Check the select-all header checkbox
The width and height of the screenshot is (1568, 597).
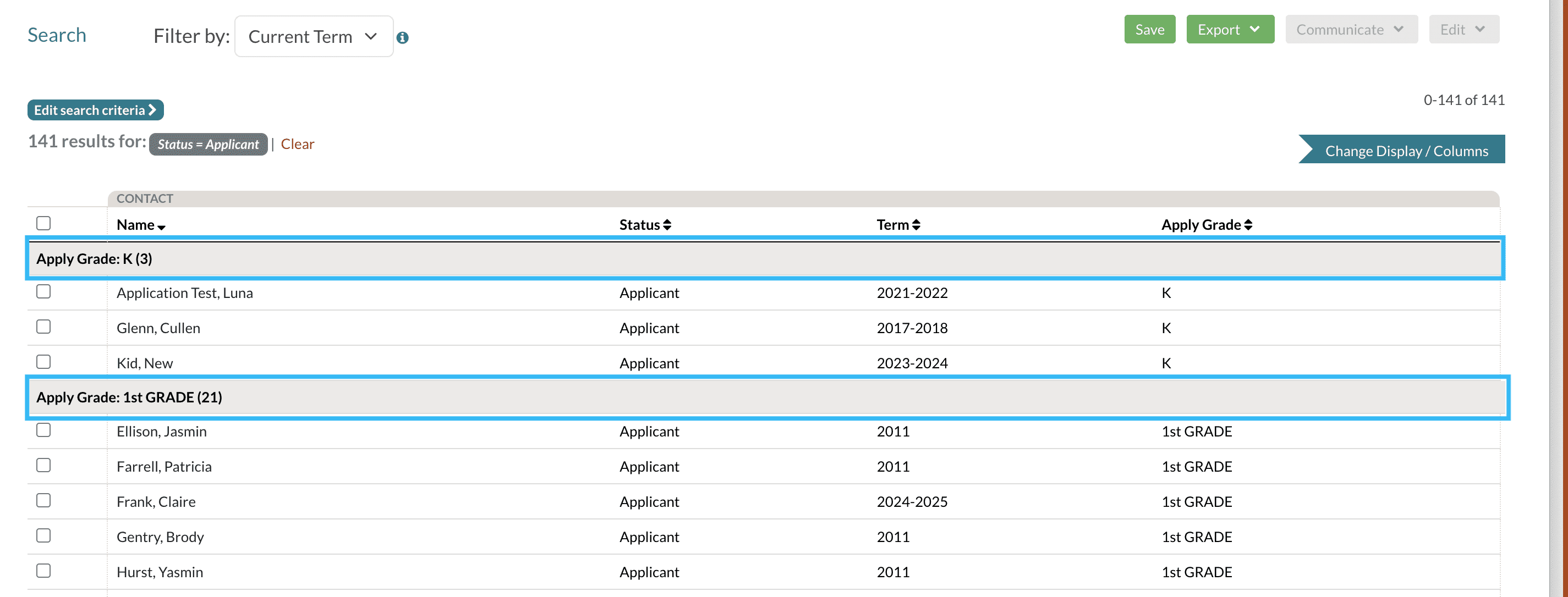click(43, 223)
